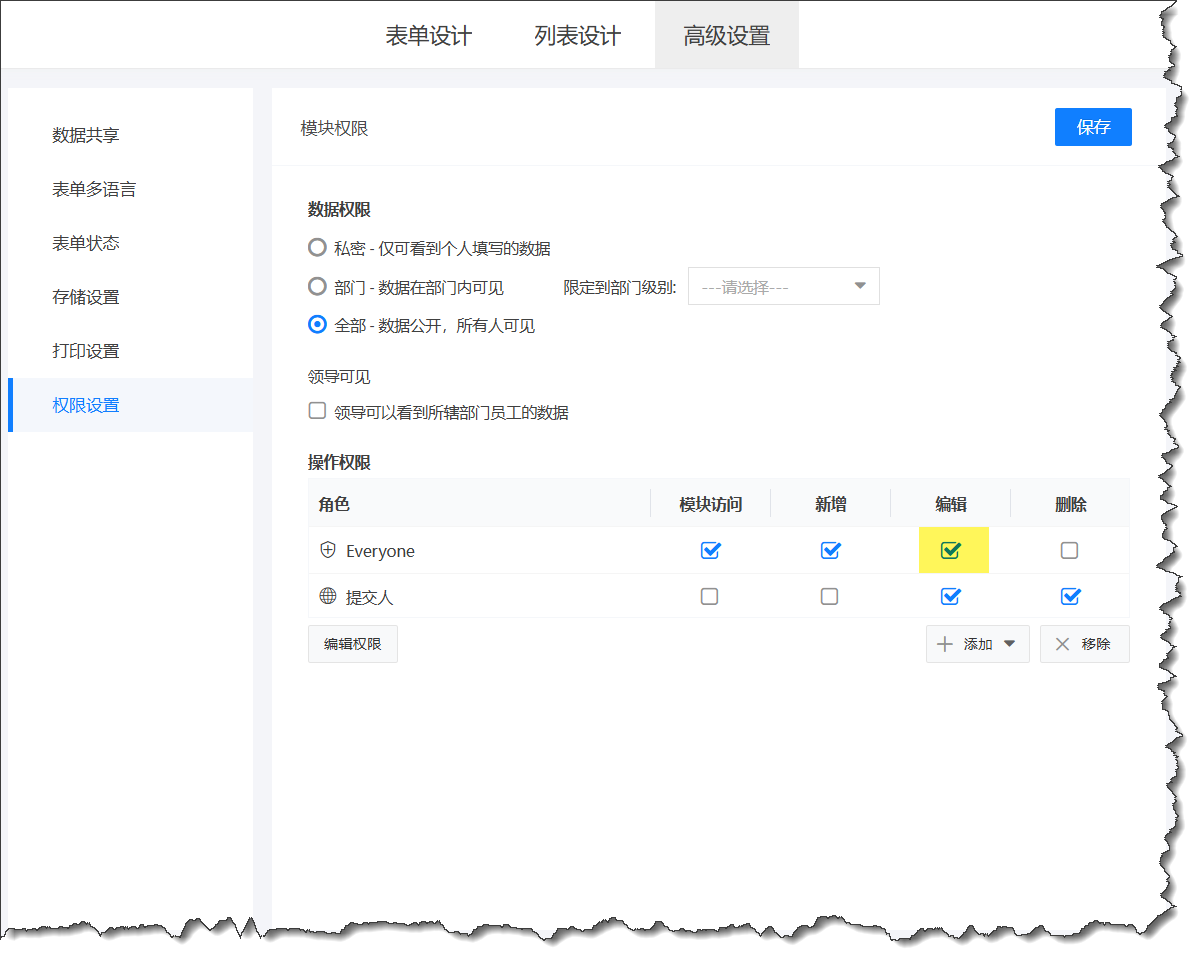Click the shield icon beside Everyone role
Screen dimensions: 1204x962
327,550
